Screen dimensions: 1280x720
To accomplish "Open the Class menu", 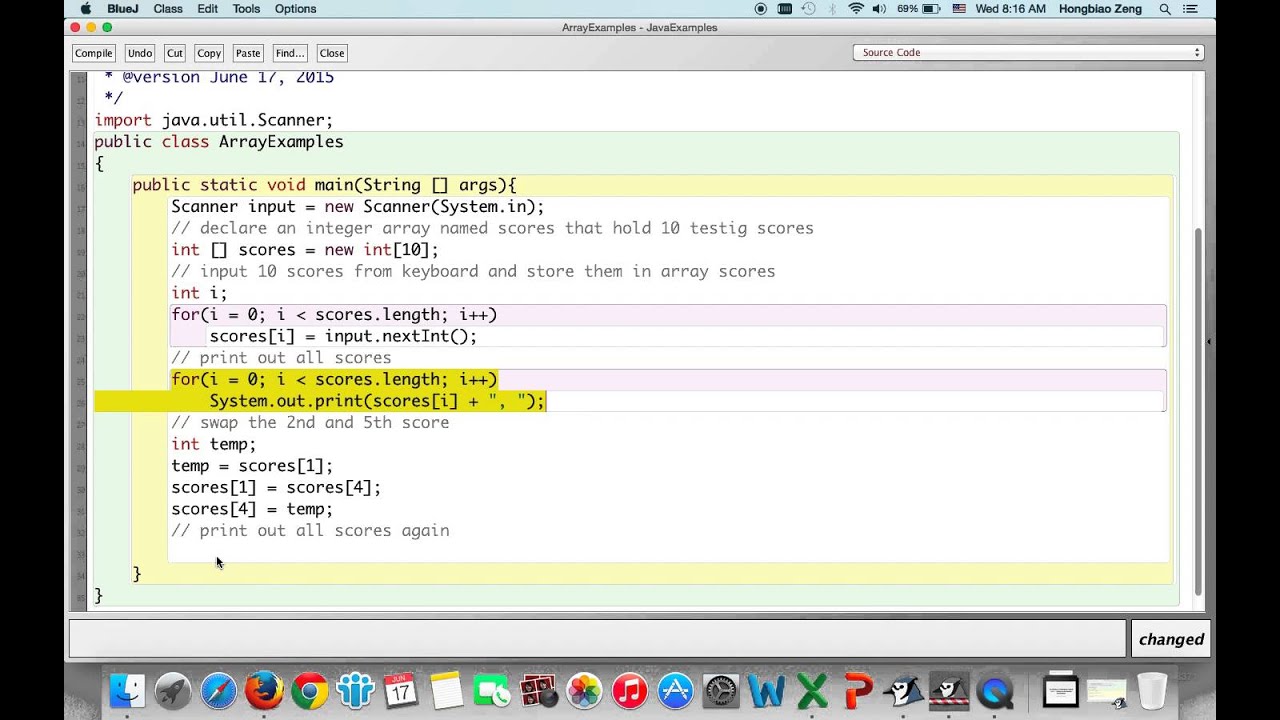I will click(168, 9).
